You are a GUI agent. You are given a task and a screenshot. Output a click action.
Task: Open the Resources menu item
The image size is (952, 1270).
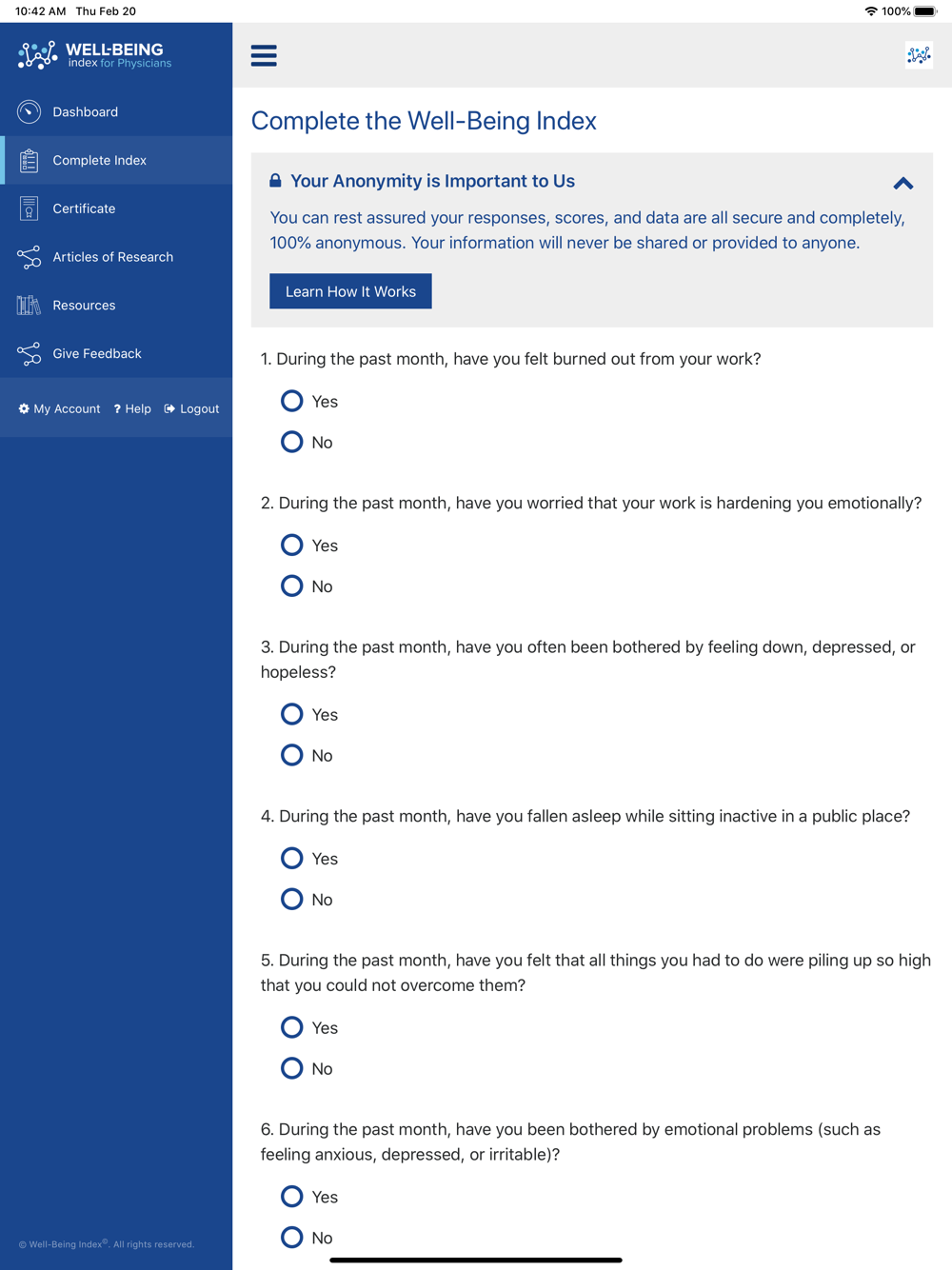116,305
